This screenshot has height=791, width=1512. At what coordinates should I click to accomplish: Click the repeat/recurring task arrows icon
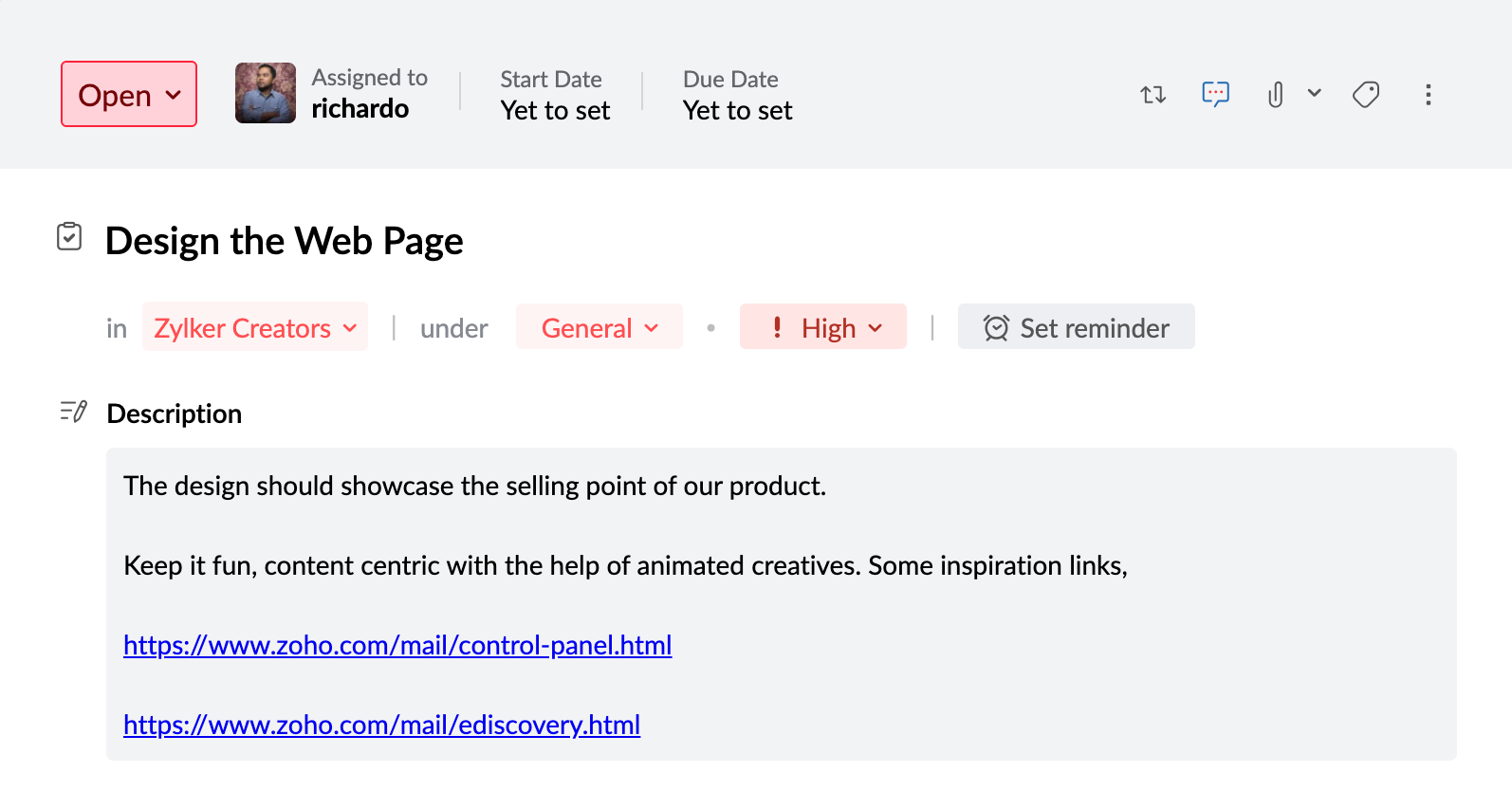(1152, 95)
